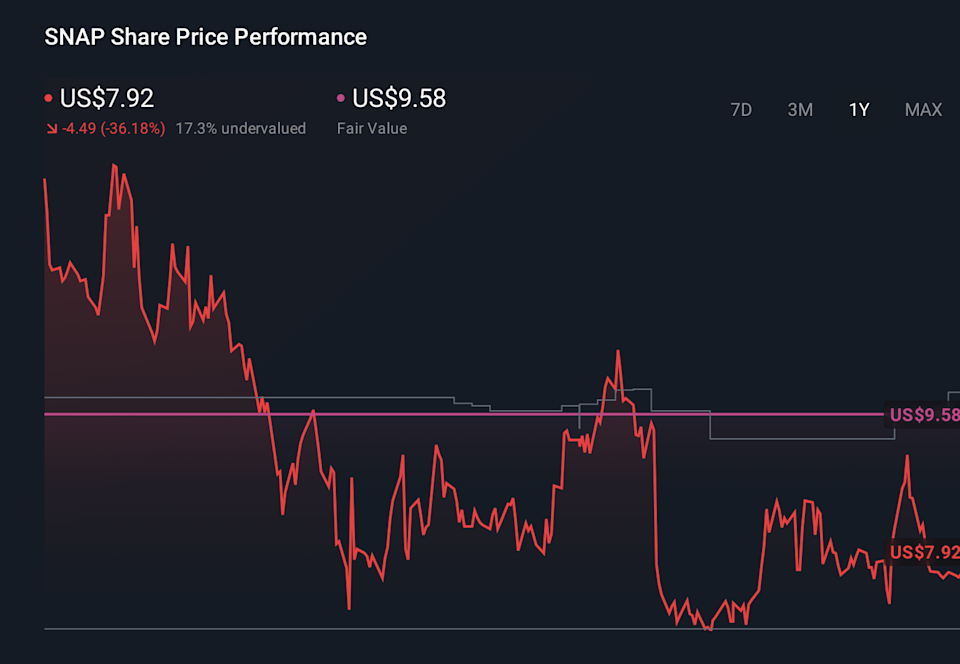Select the 3M time range

pos(800,110)
